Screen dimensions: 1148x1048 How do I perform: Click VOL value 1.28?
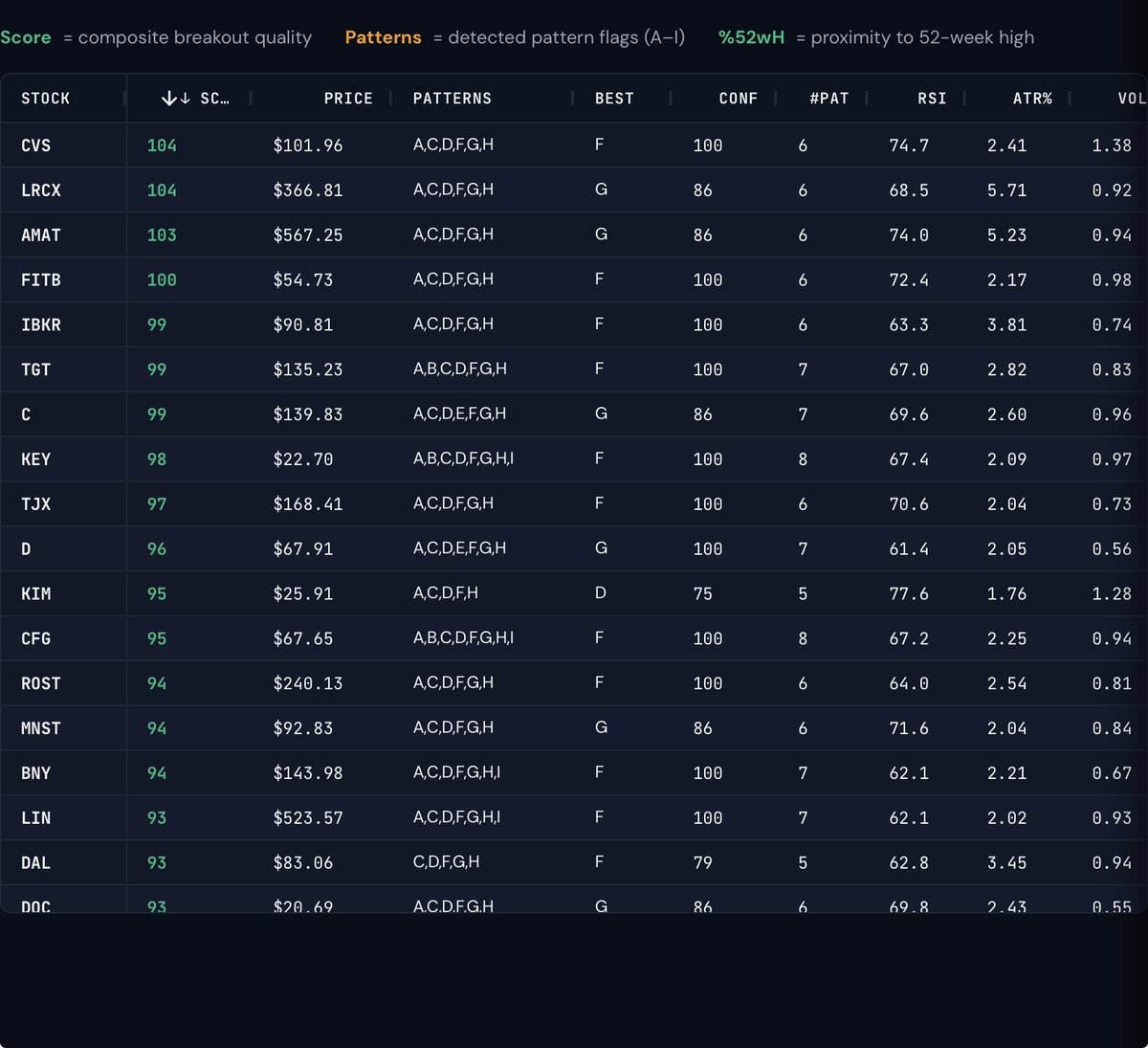[x=1112, y=594]
